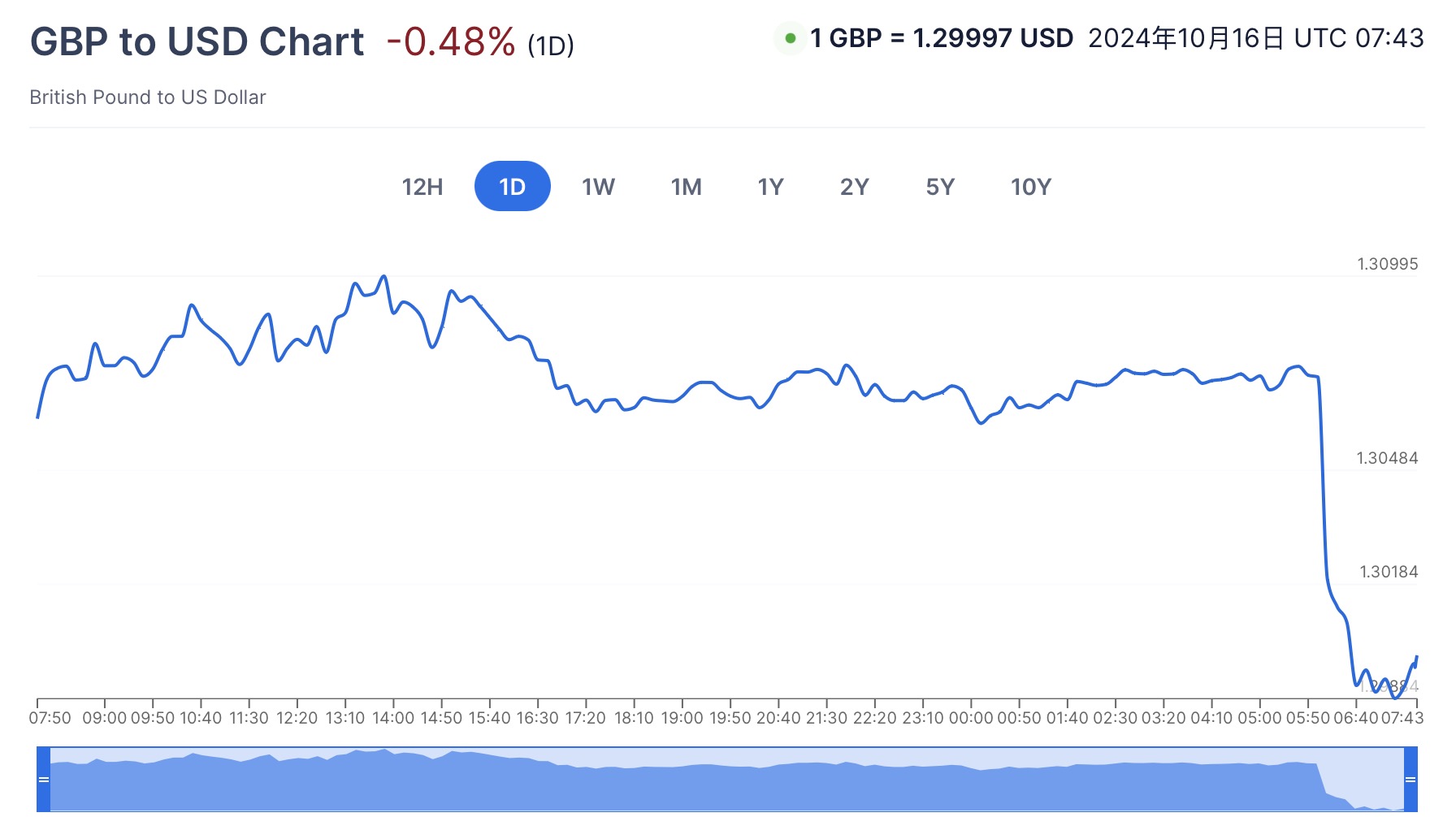Screen dimensions: 1456x817
Task: Click the 1 GBP = 1.29997 USD rate
Action: pos(942,38)
